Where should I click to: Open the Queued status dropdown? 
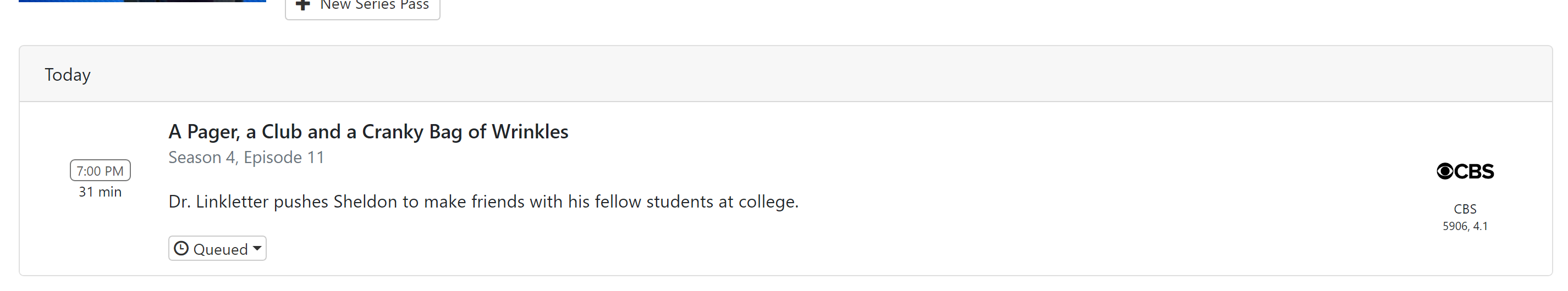pos(217,249)
